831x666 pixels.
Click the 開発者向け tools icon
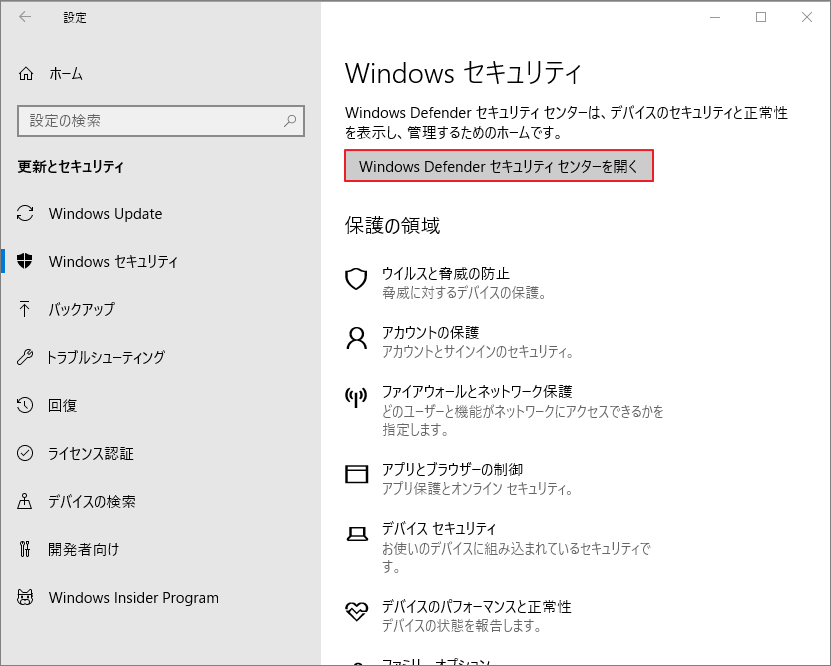pos(25,549)
